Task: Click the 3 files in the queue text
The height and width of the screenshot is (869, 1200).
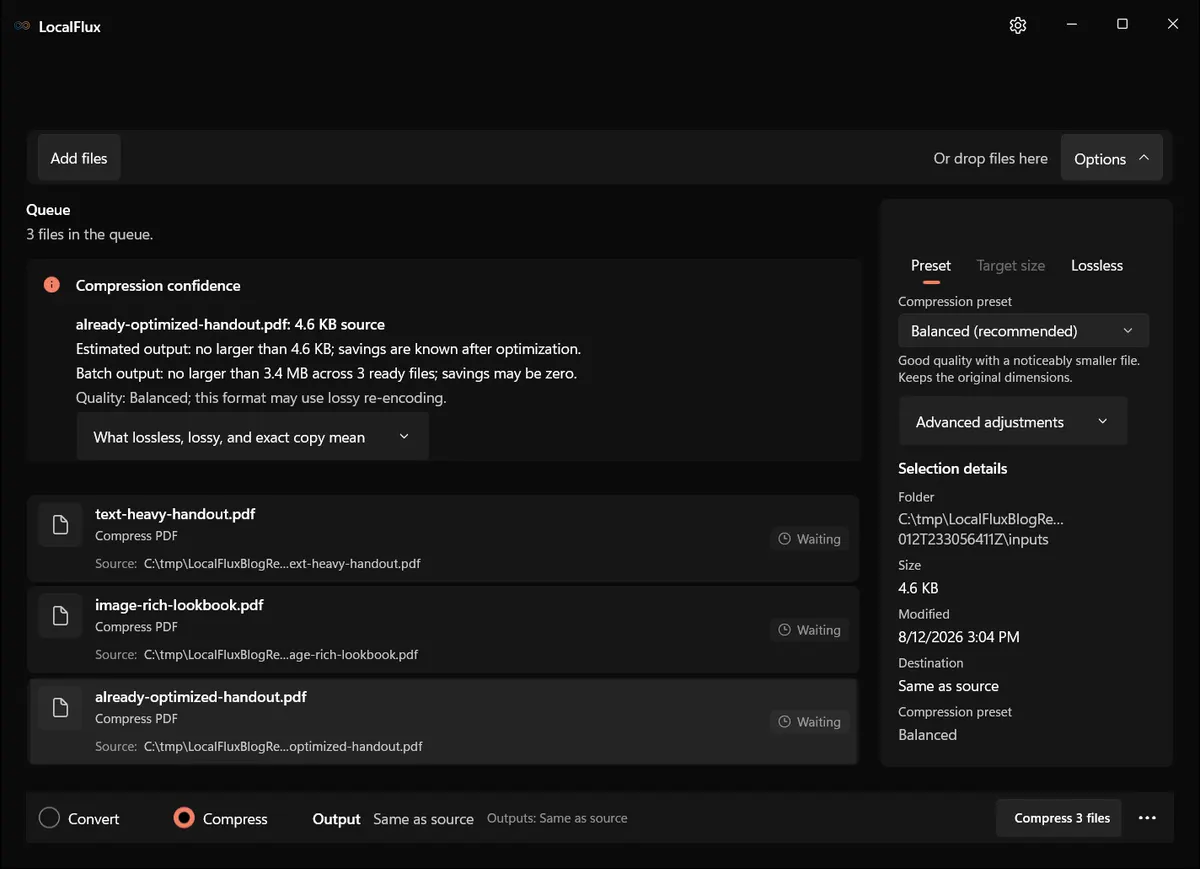Action: pos(89,234)
